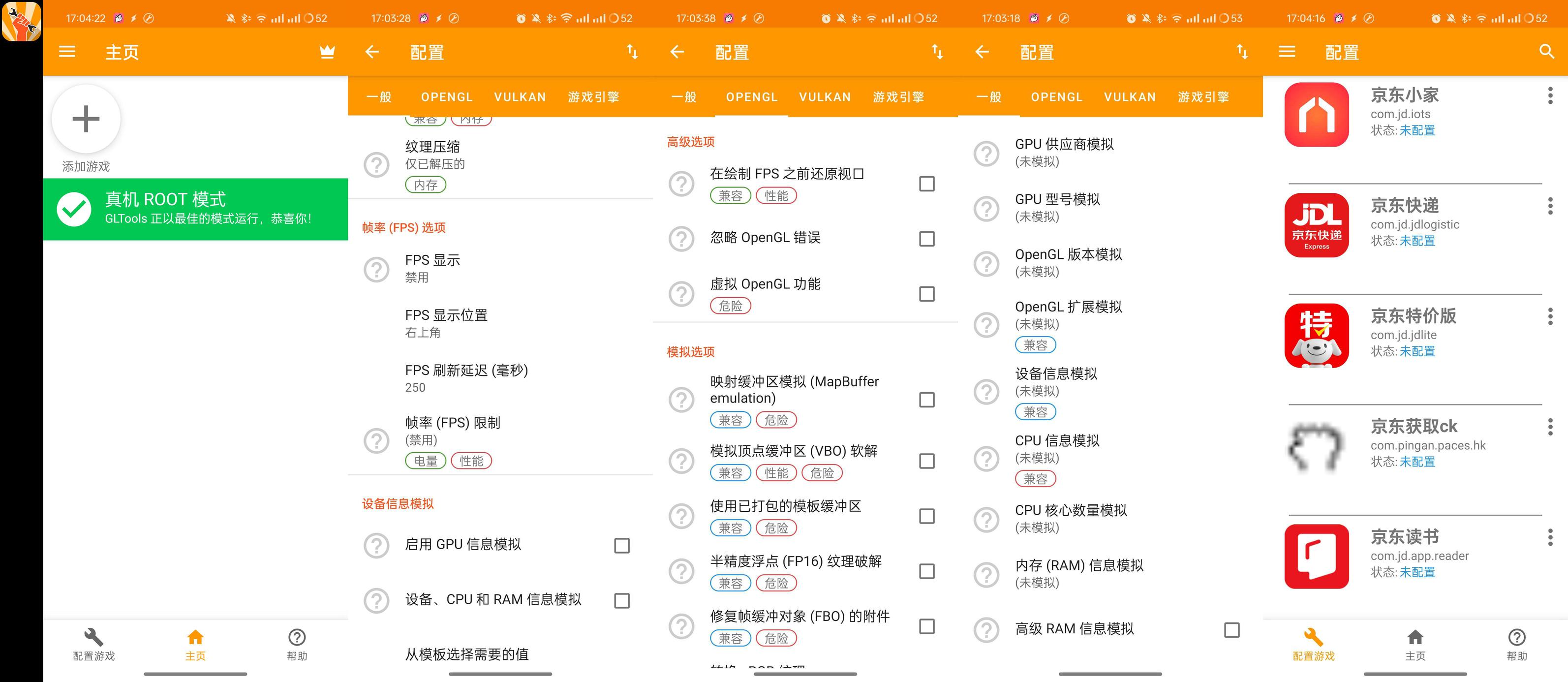Open three-dot menu for 京东快递
Image resolution: width=1568 pixels, height=682 pixels.
pos(1550,206)
